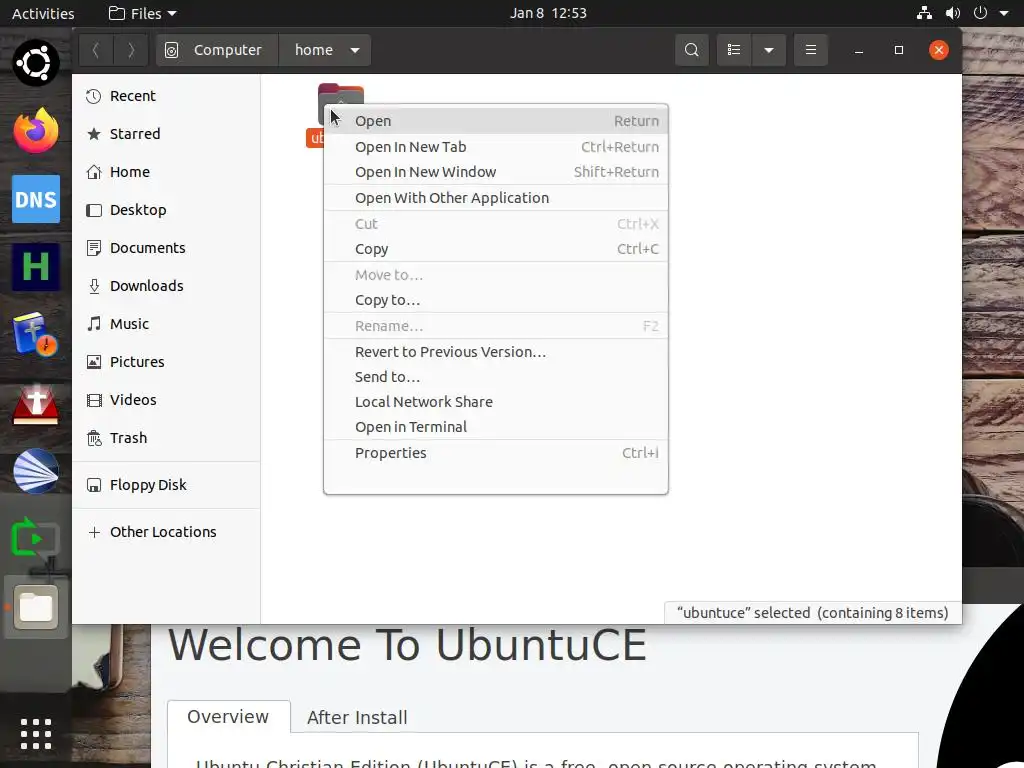The height and width of the screenshot is (768, 1024).
Task: Open the Files app menu in top bar
Action: 143,13
